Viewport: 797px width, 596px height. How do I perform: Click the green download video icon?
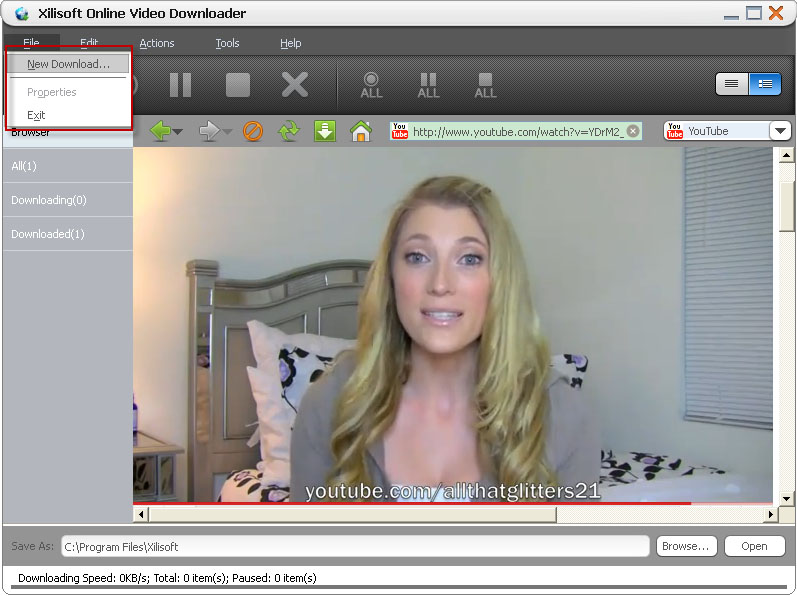325,132
